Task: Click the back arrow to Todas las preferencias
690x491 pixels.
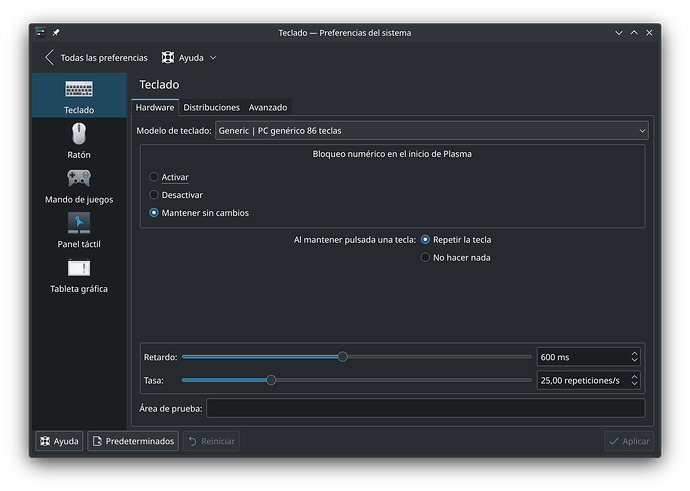Action: pos(50,58)
